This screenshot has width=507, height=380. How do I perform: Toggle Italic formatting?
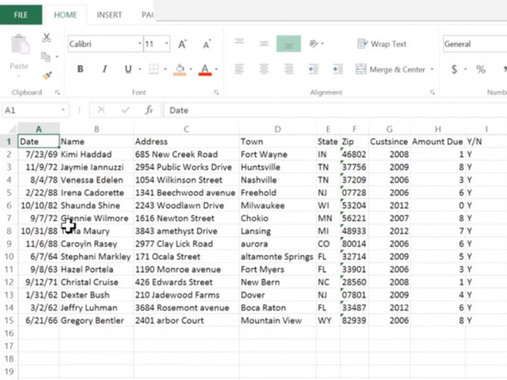pyautogui.click(x=105, y=69)
